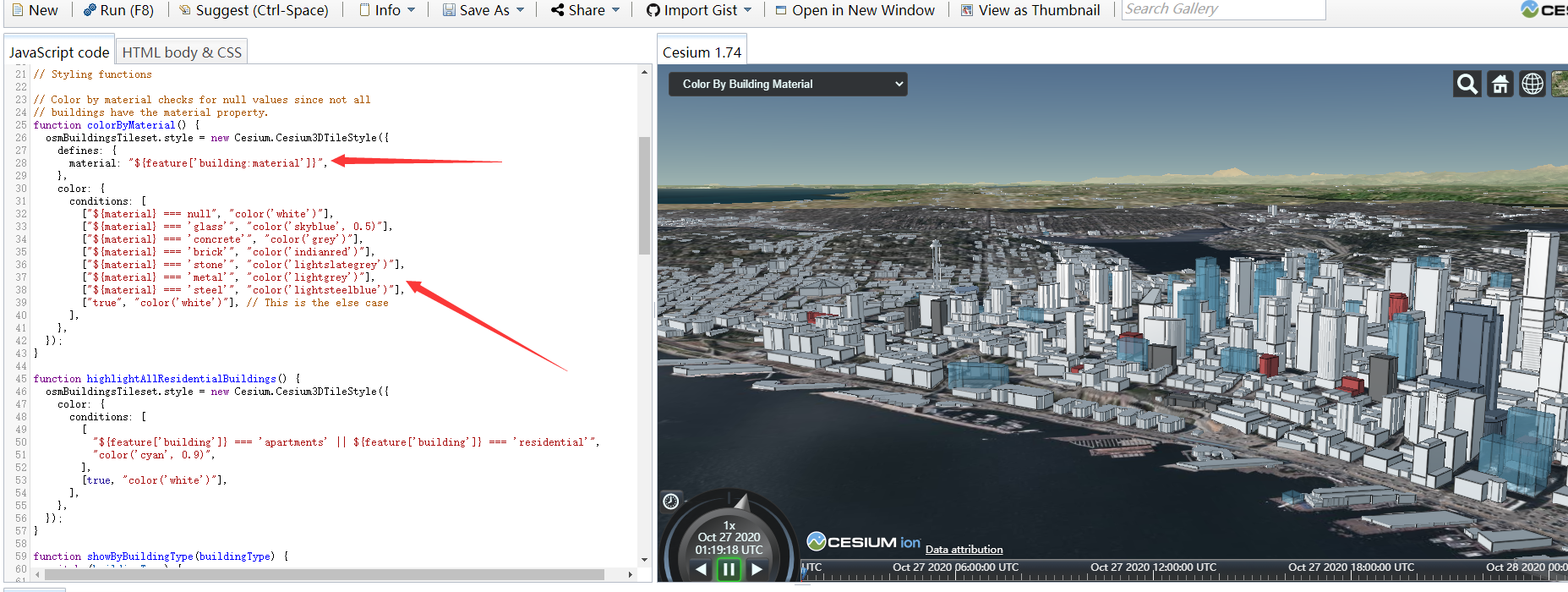Click line number 59 in the gutter
Image resolution: width=1568 pixels, height=592 pixels.
click(x=20, y=556)
